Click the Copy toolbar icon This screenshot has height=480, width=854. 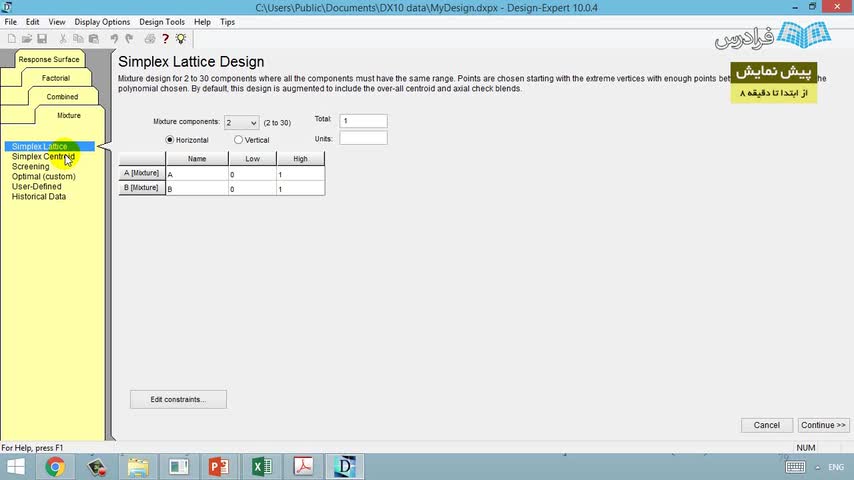point(78,39)
